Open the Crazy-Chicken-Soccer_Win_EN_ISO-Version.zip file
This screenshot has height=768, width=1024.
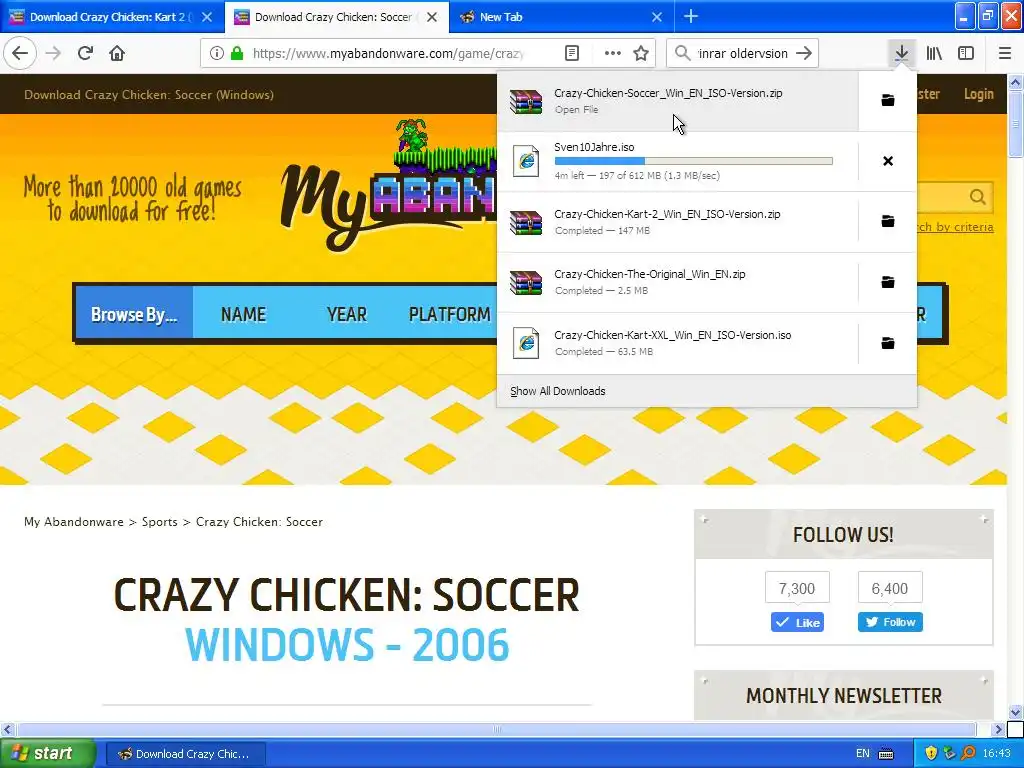click(x=677, y=101)
